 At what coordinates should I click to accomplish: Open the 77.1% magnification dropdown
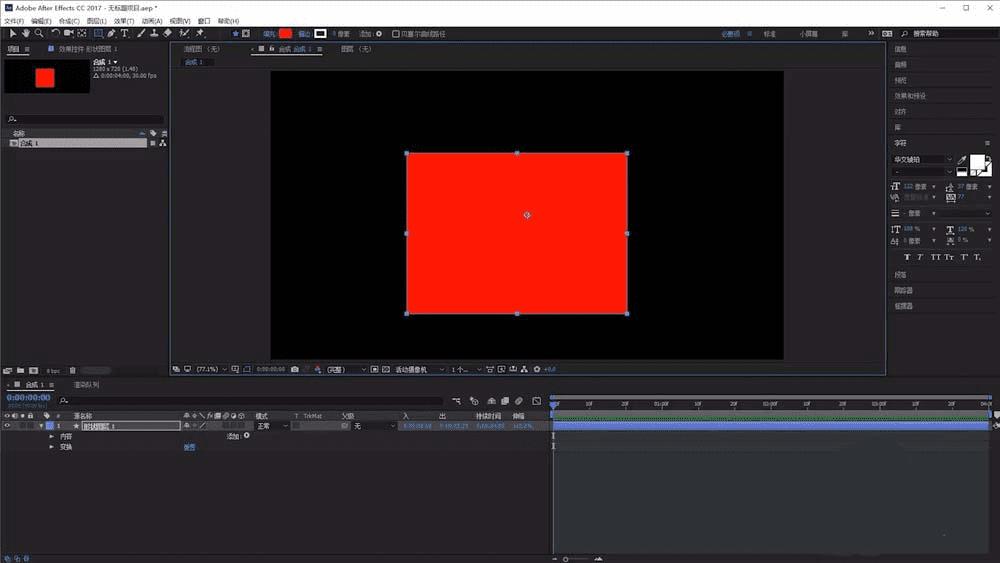point(211,369)
